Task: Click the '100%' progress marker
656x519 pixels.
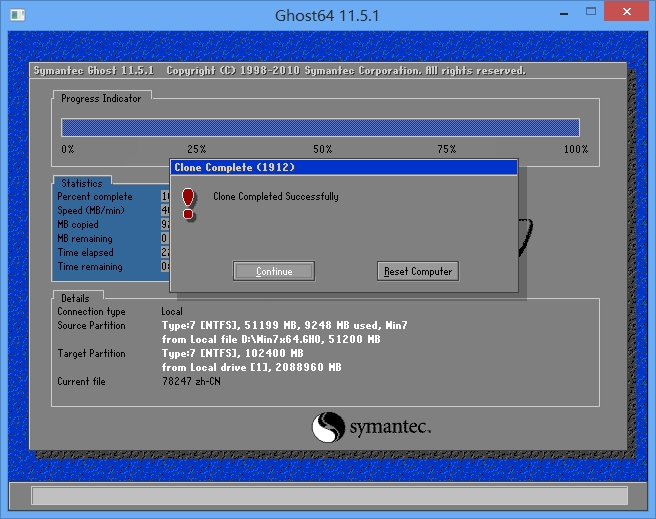Action: click(x=576, y=149)
